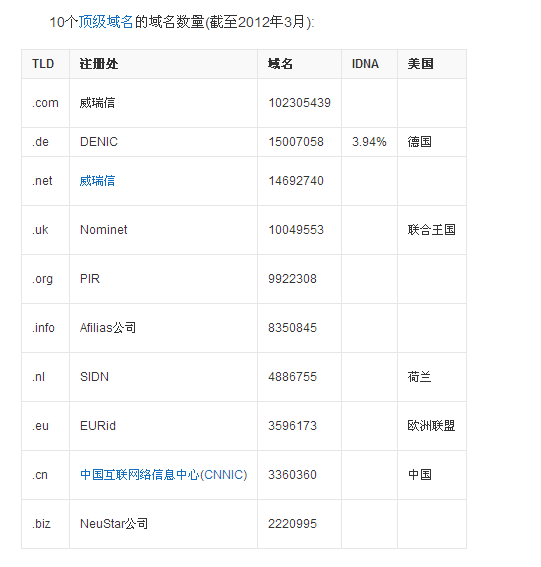Select the .com cell
The image size is (541, 567).
pos(45,103)
